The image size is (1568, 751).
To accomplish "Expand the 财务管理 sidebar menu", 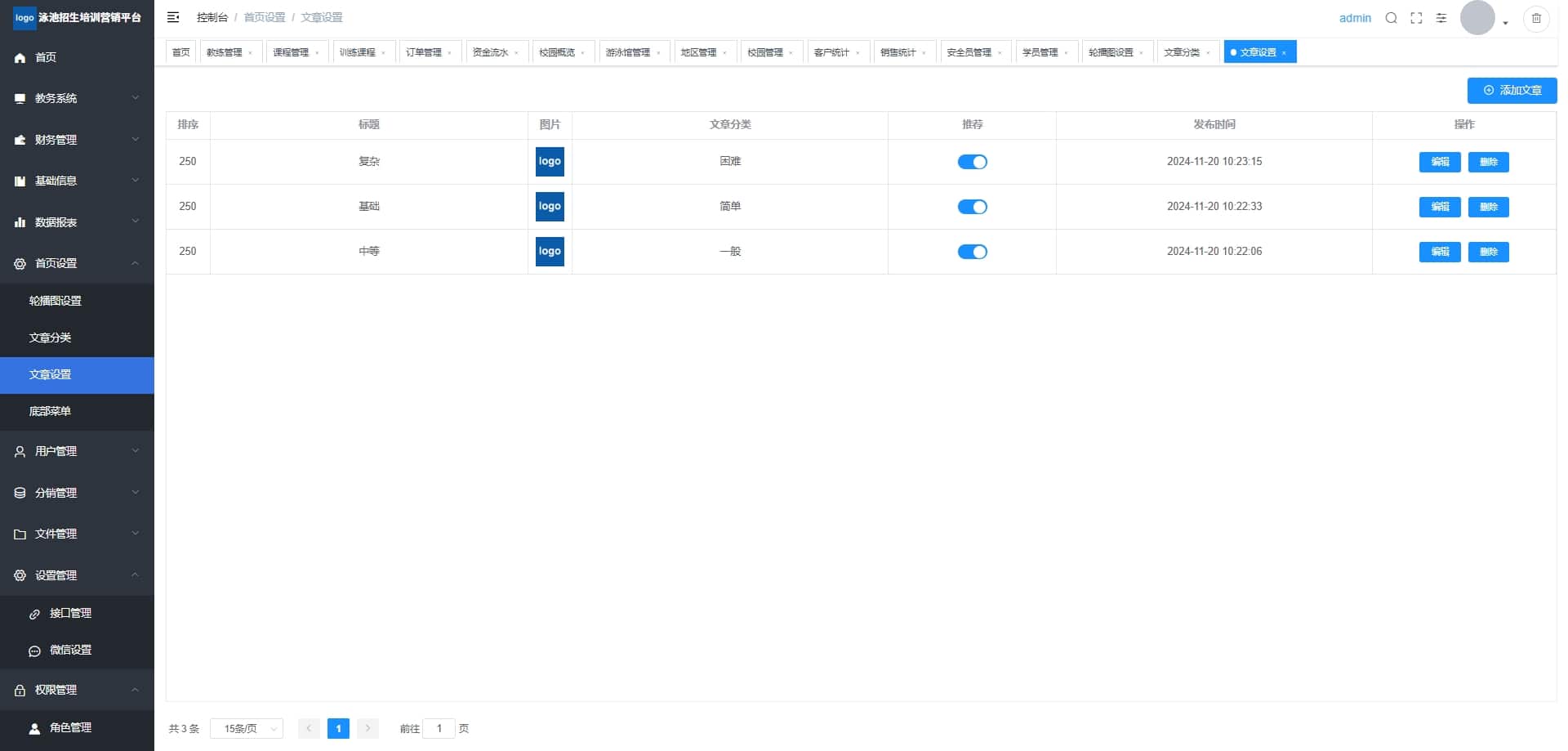I will tap(77, 140).
